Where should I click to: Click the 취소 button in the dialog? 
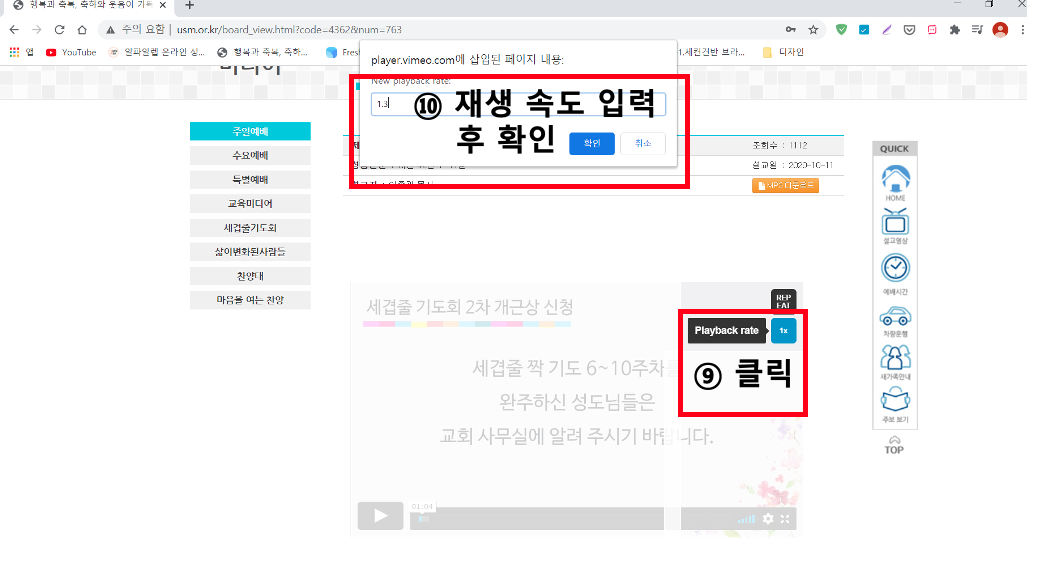coord(643,144)
